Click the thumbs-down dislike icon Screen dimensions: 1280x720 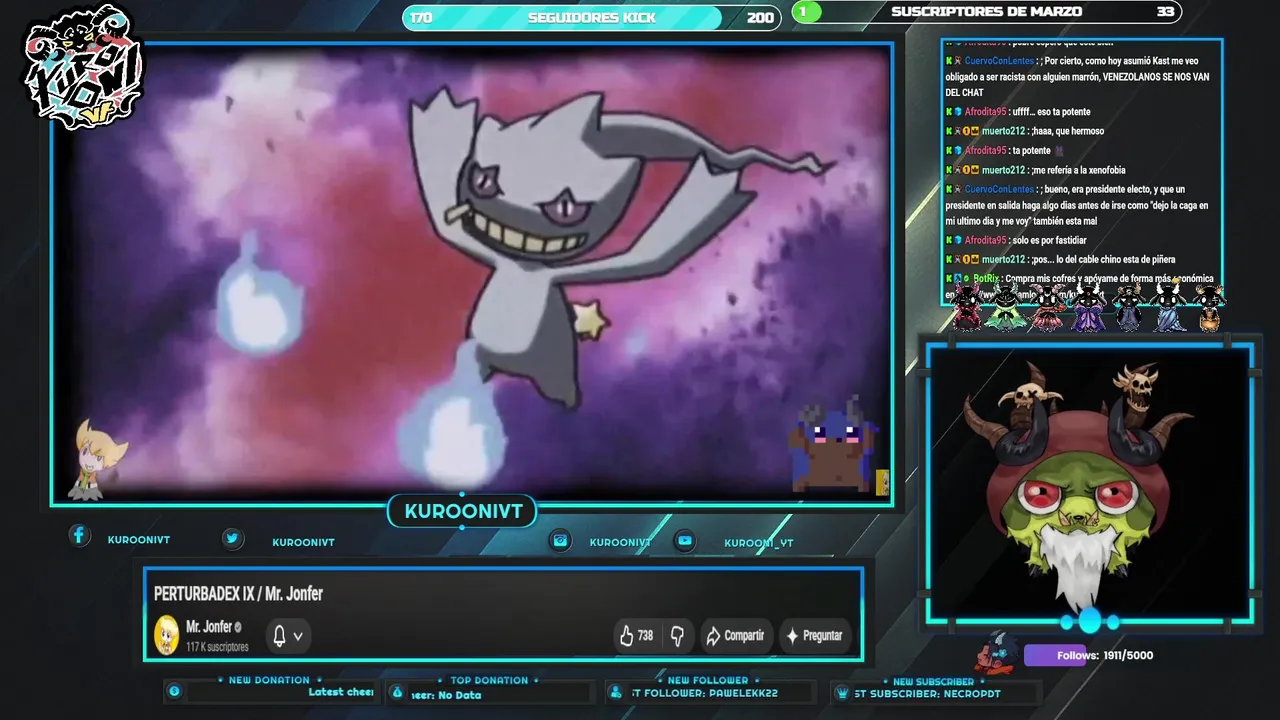[x=677, y=636]
